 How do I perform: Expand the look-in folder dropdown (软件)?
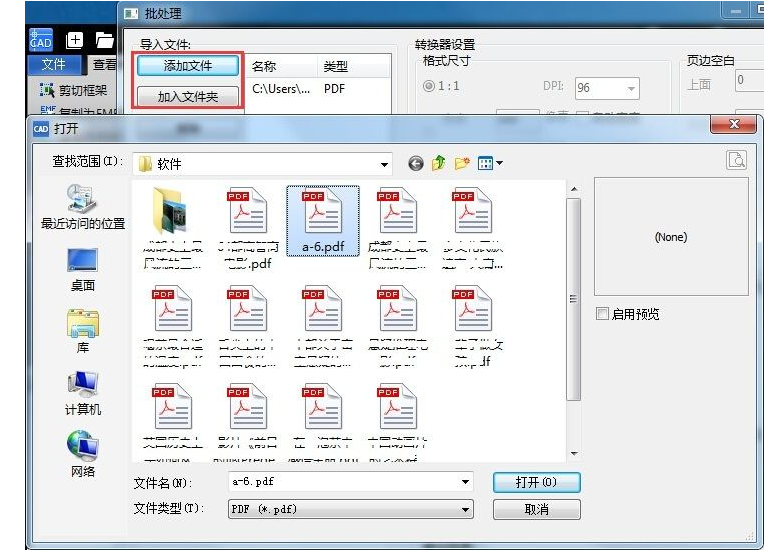(385, 164)
